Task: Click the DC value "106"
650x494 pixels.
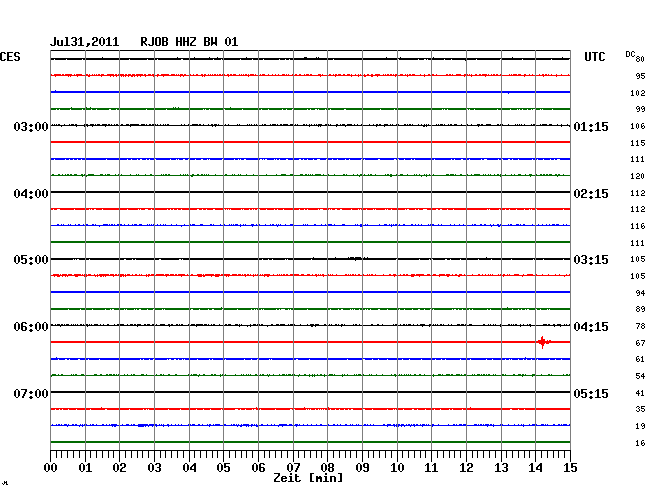Action: coord(638,126)
